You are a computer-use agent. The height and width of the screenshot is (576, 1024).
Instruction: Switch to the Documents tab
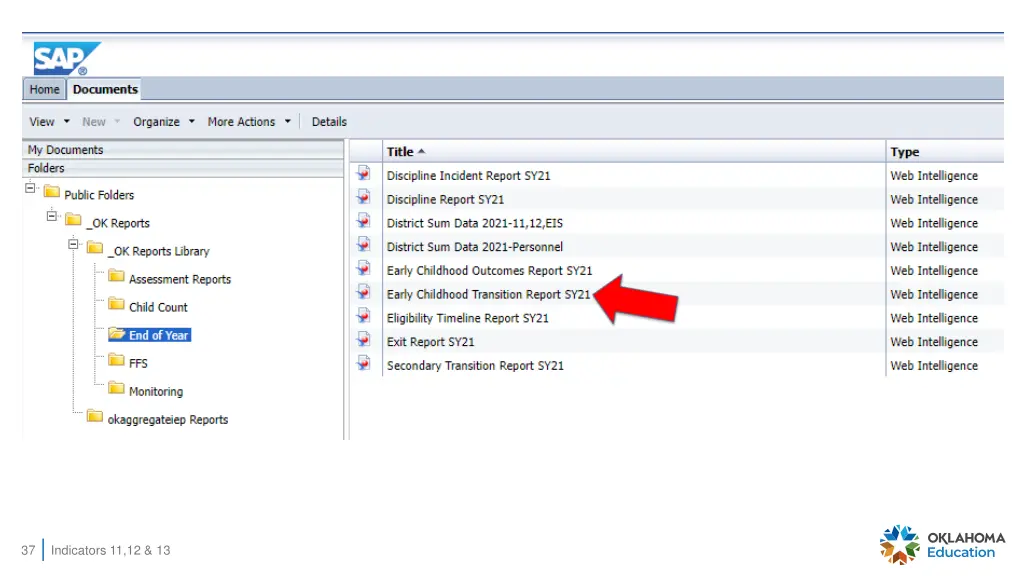105,89
